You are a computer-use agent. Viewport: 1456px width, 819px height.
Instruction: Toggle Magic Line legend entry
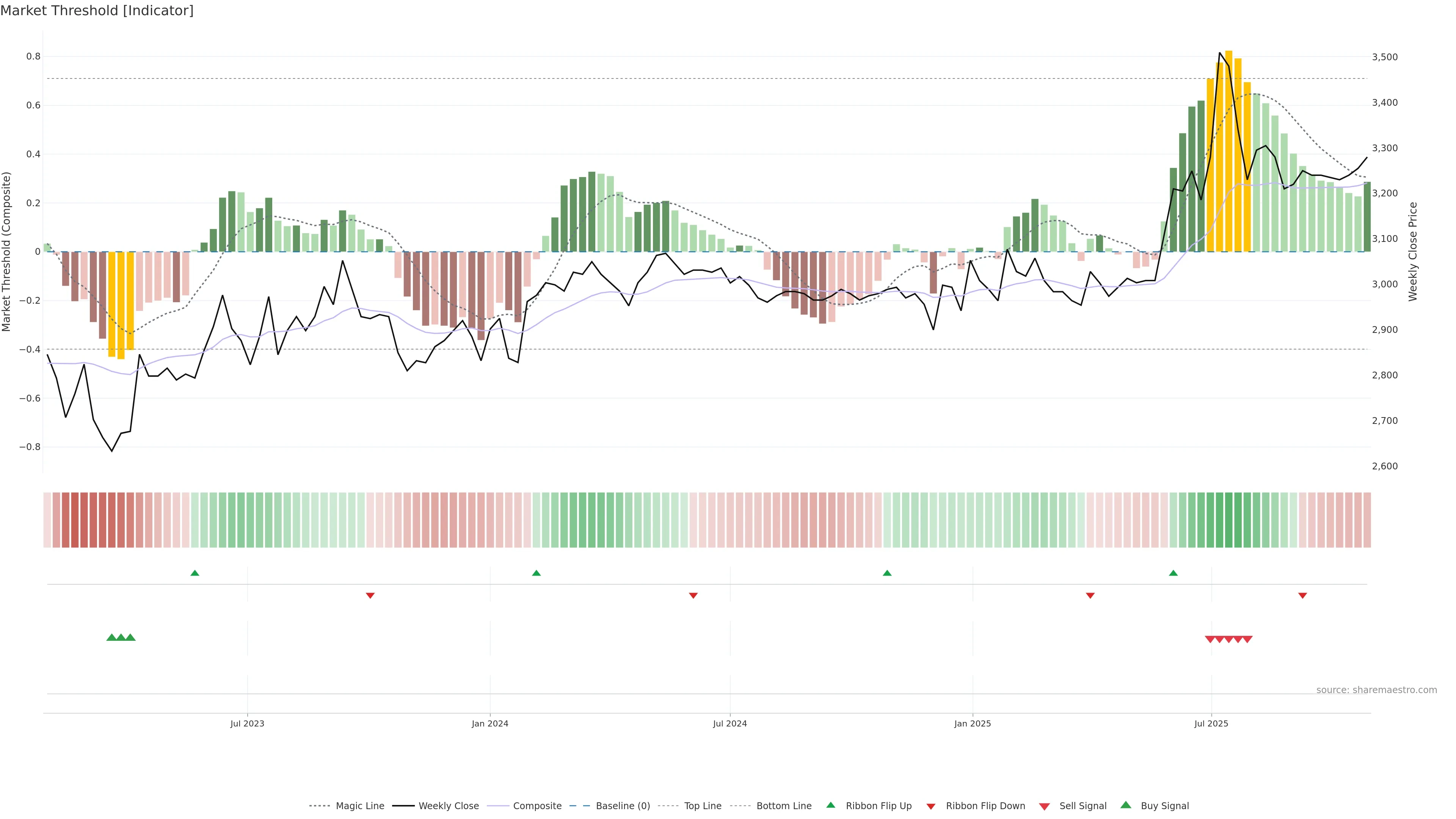click(359, 806)
